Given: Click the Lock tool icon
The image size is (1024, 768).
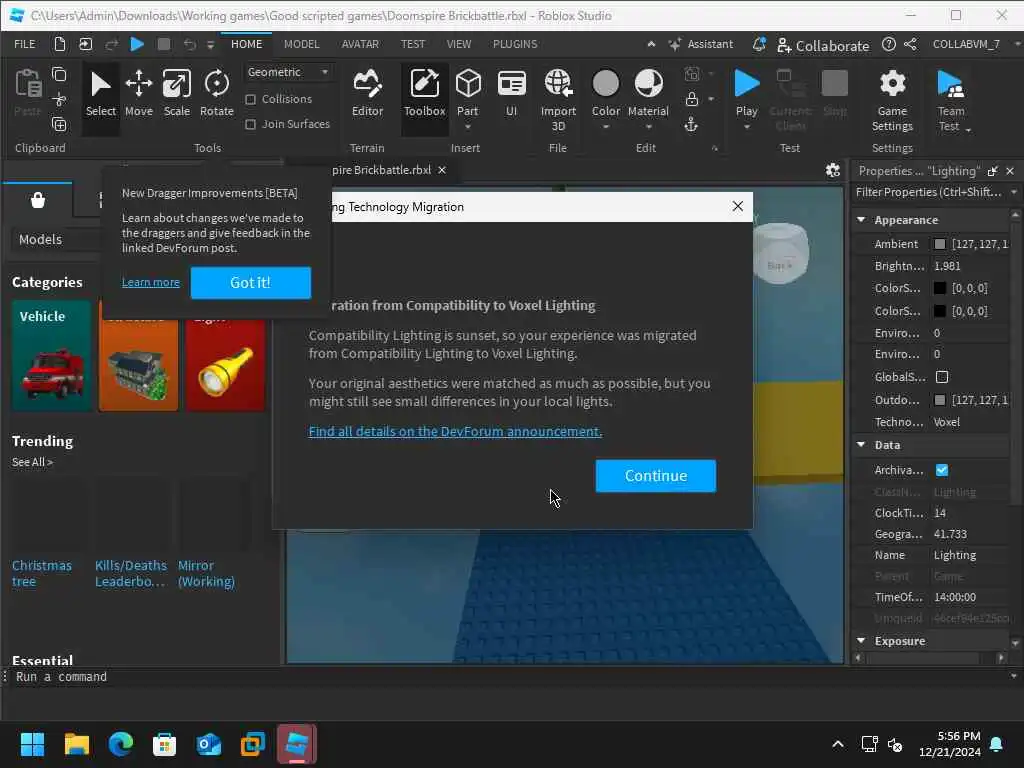Looking at the screenshot, I should (692, 99).
